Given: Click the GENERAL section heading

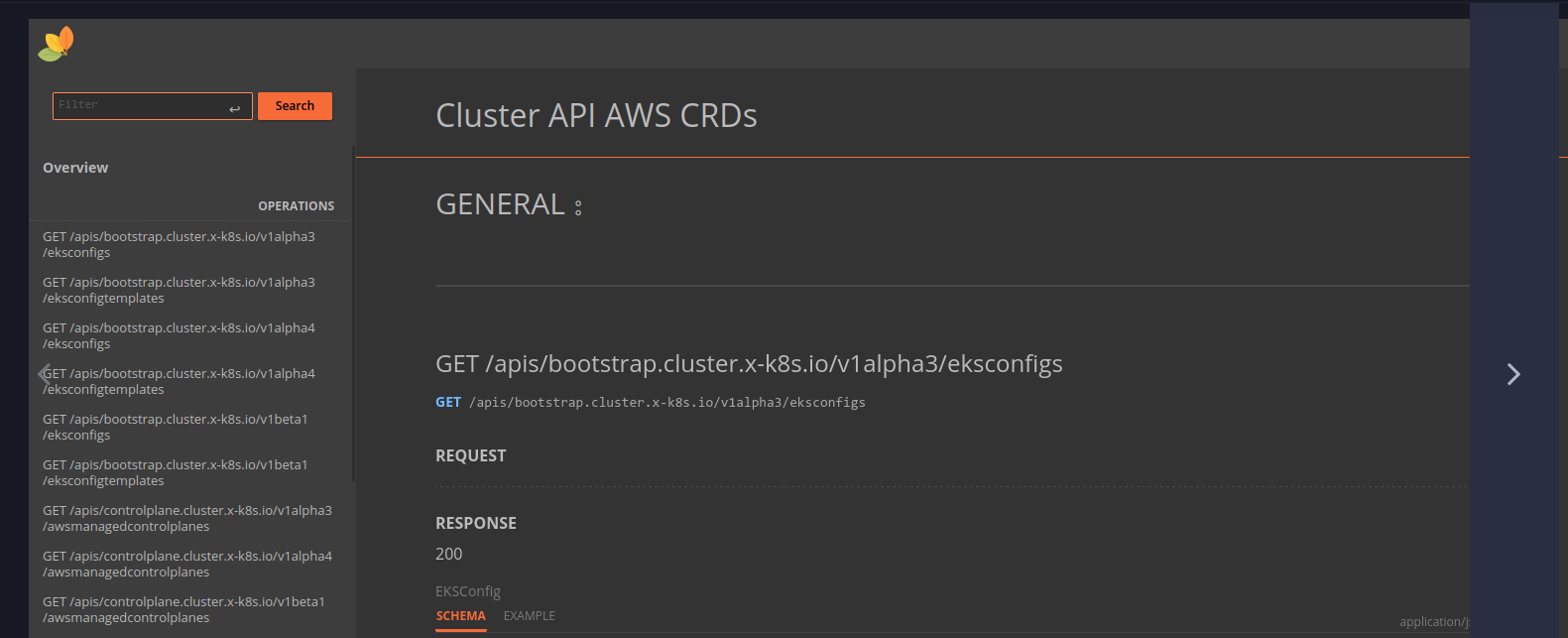Looking at the screenshot, I should 500,204.
